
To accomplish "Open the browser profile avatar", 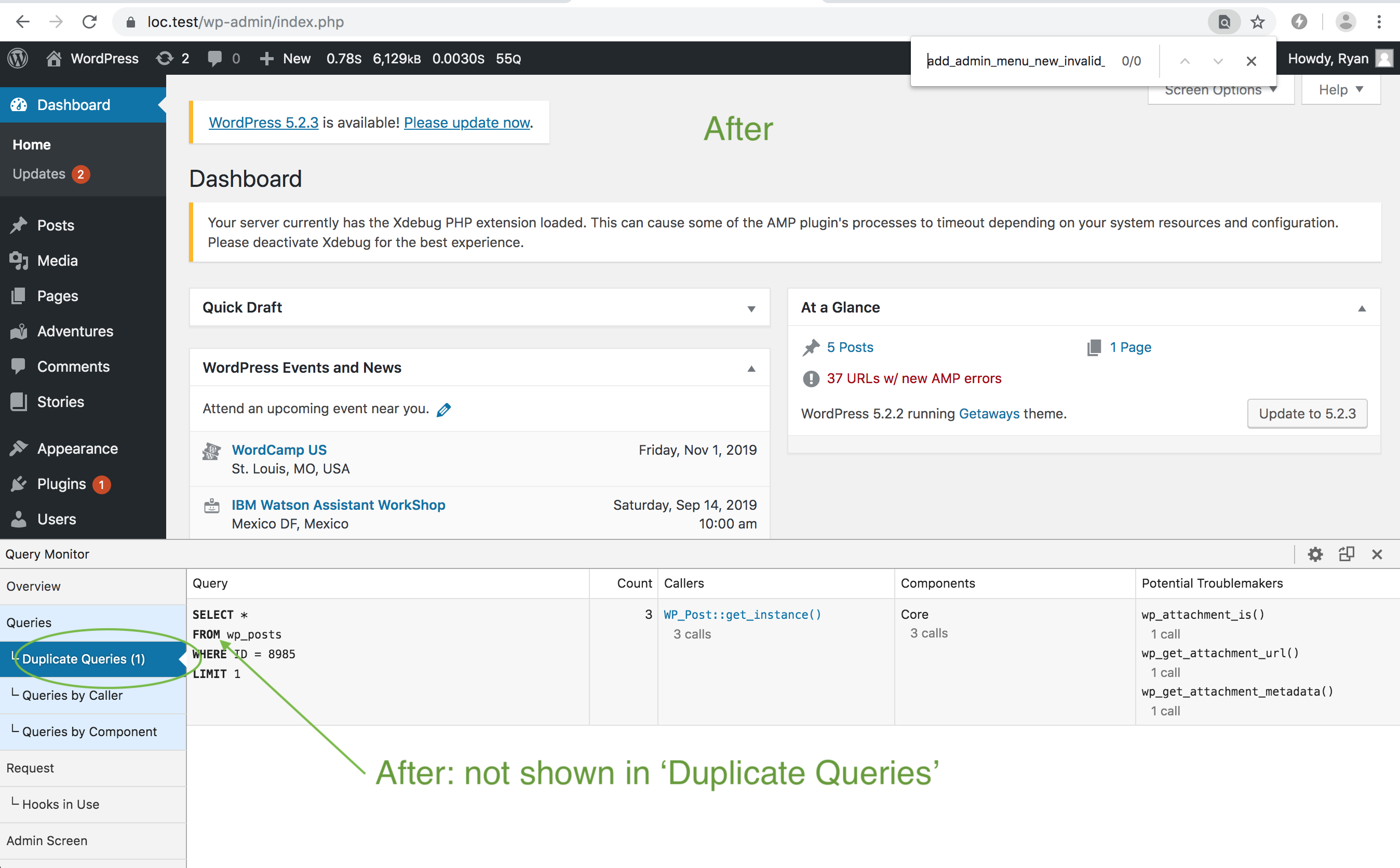I will click(x=1345, y=22).
